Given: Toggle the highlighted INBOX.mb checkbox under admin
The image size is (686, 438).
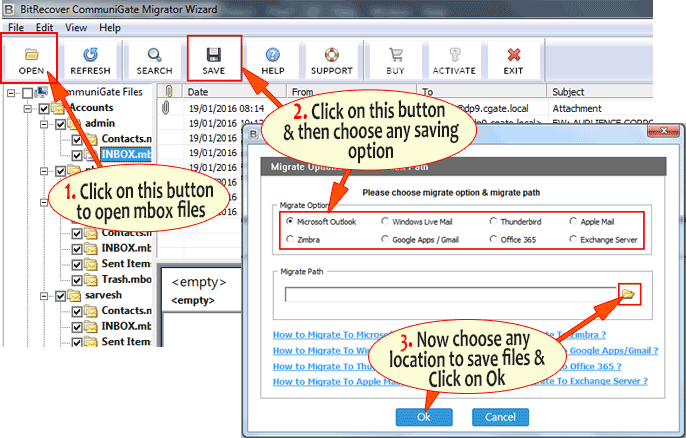Looking at the screenshot, I should (x=77, y=155).
